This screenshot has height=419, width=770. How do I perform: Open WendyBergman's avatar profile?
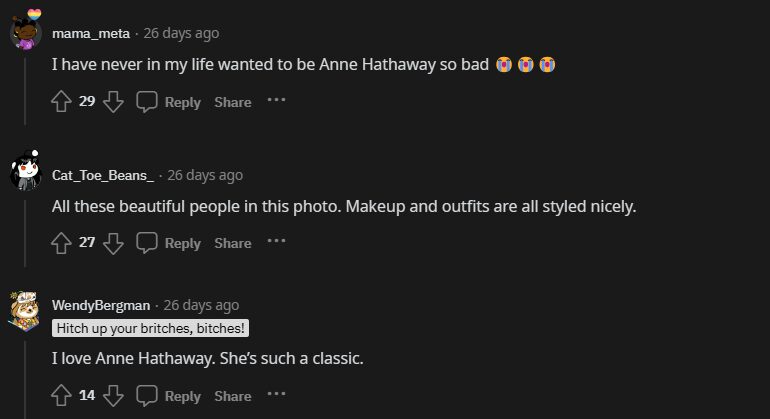pos(25,310)
